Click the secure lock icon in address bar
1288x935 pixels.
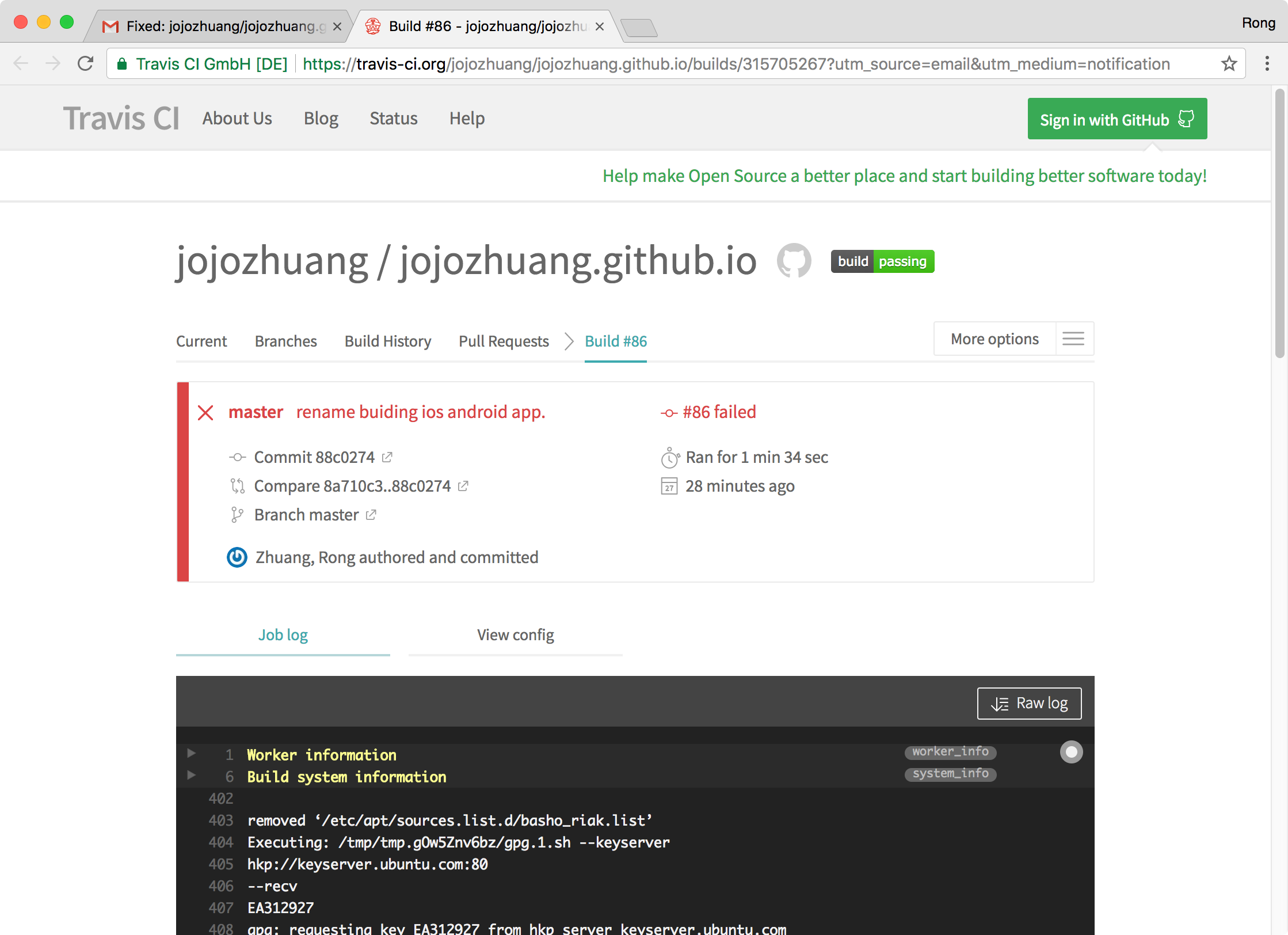(x=121, y=64)
